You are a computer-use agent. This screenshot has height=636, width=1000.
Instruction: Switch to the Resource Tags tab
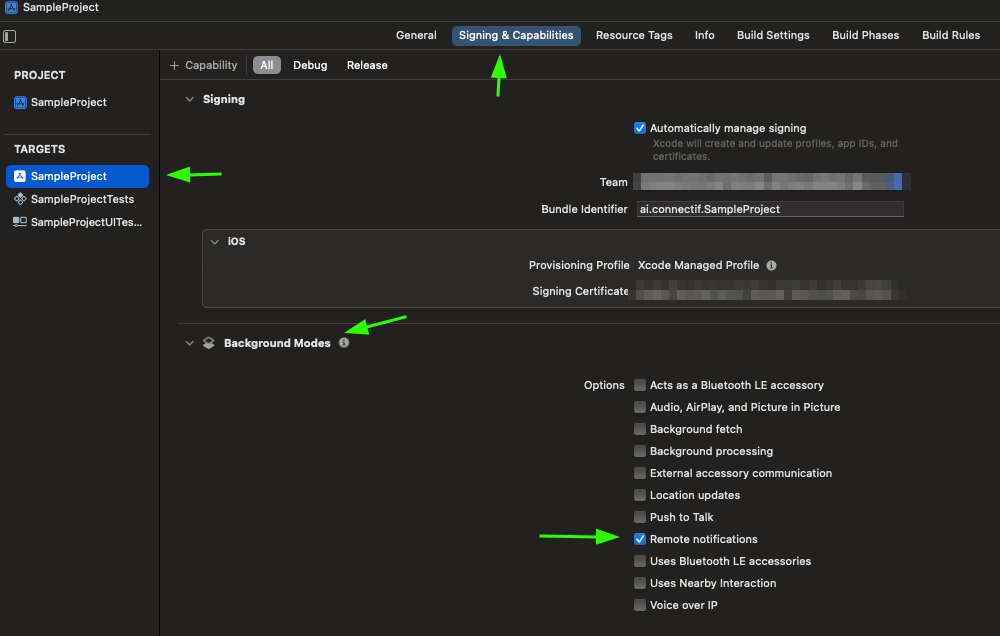634,36
